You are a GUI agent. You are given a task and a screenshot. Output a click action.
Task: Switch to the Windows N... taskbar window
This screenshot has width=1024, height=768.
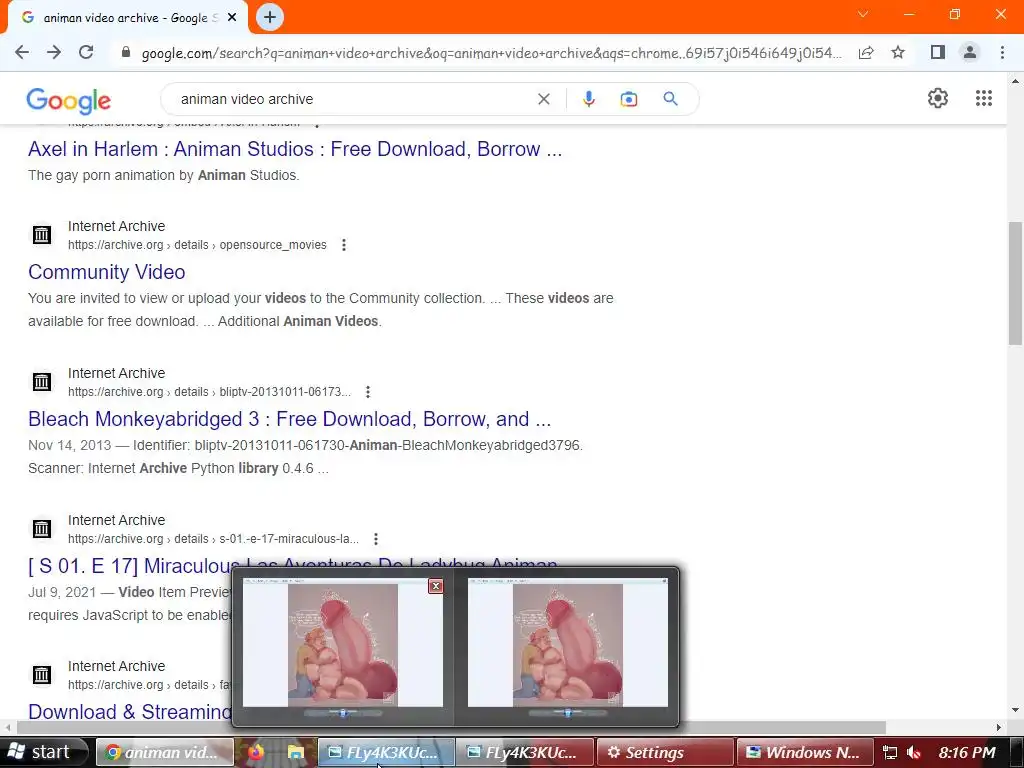click(805, 752)
